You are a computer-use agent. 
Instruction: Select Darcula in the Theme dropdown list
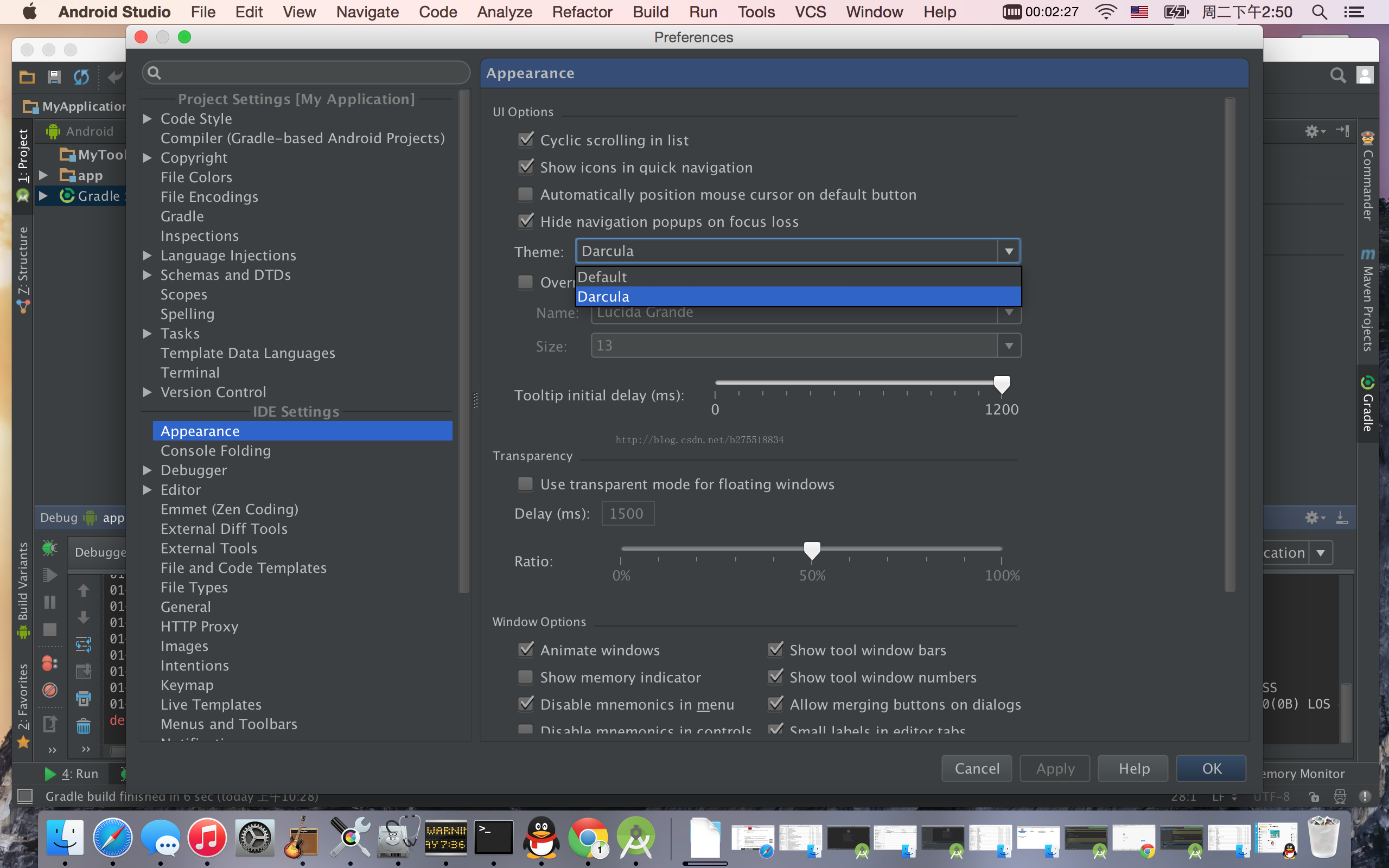tap(798, 296)
